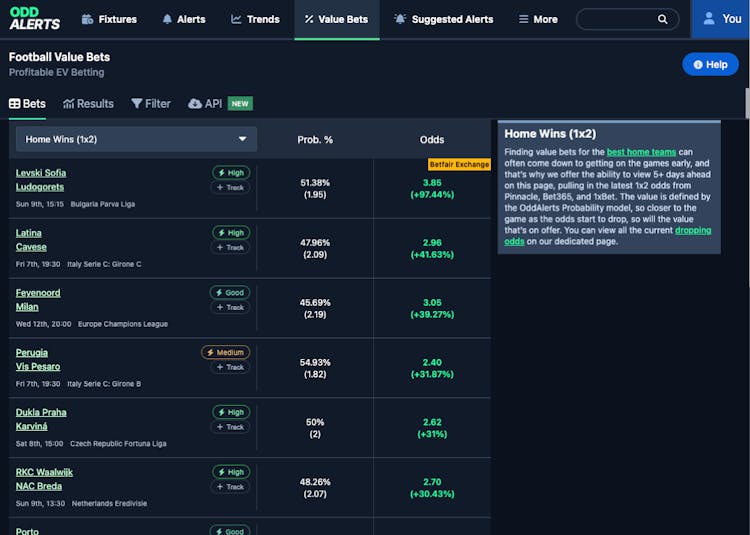Go to the Trends page
This screenshot has width=750, height=535.
255,19
